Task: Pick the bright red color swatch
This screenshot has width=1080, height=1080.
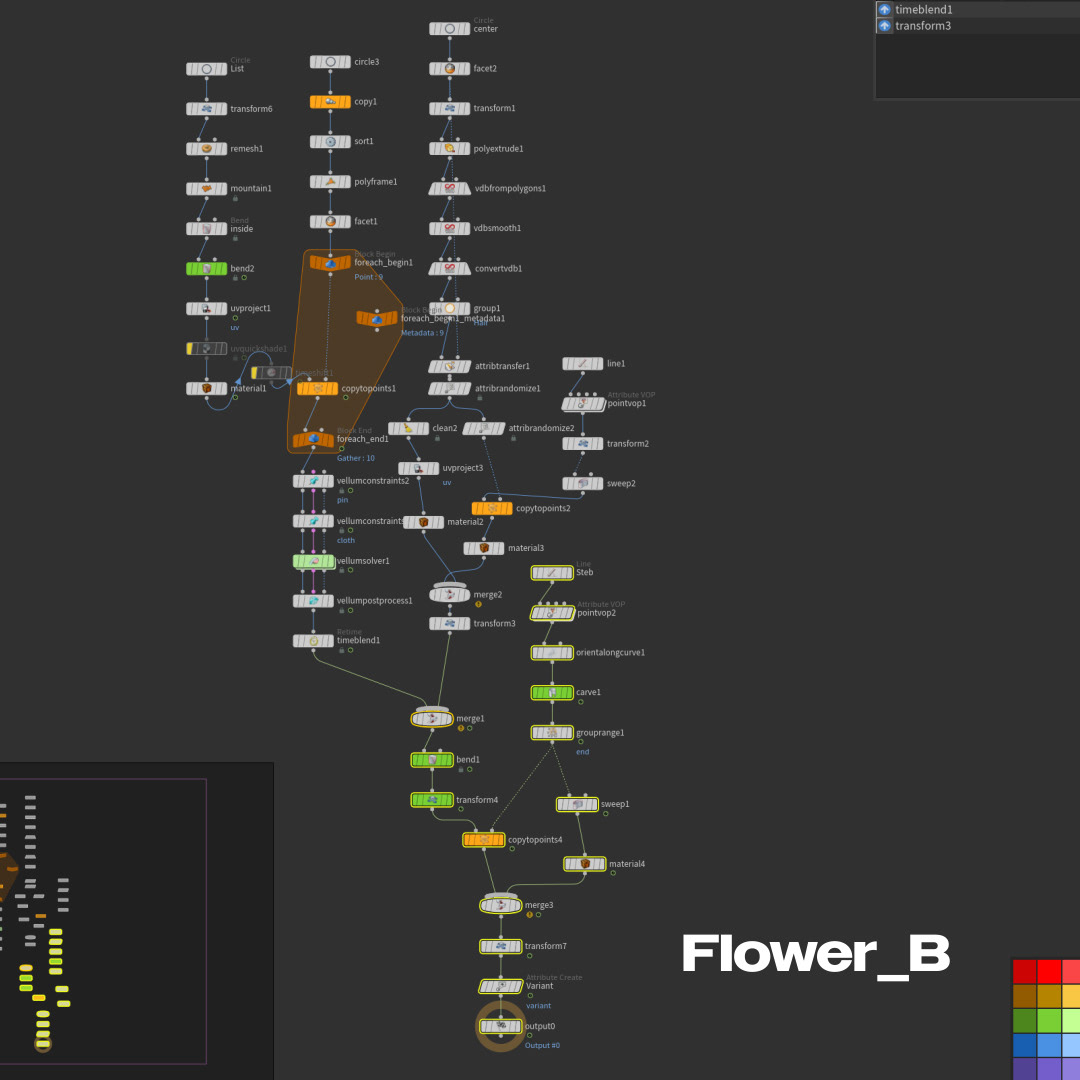Action: (1048, 971)
